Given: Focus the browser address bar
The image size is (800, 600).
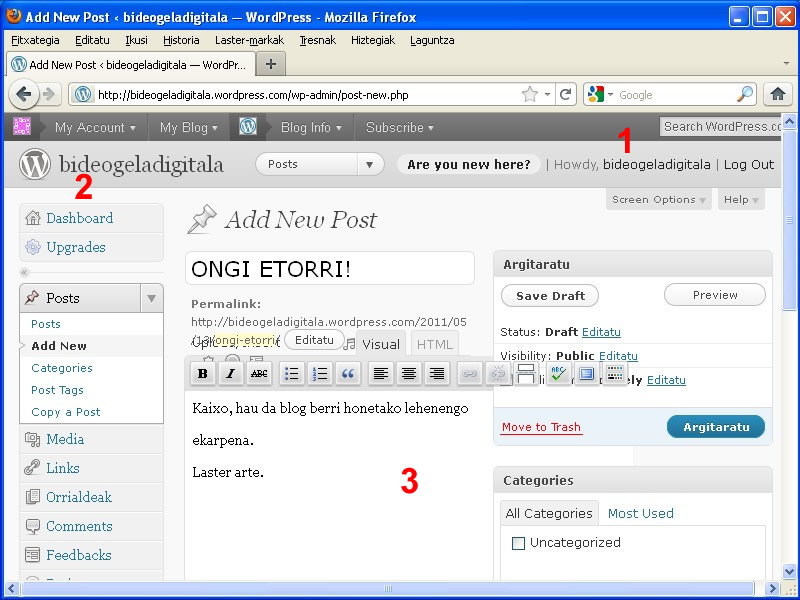Looking at the screenshot, I should 306,95.
